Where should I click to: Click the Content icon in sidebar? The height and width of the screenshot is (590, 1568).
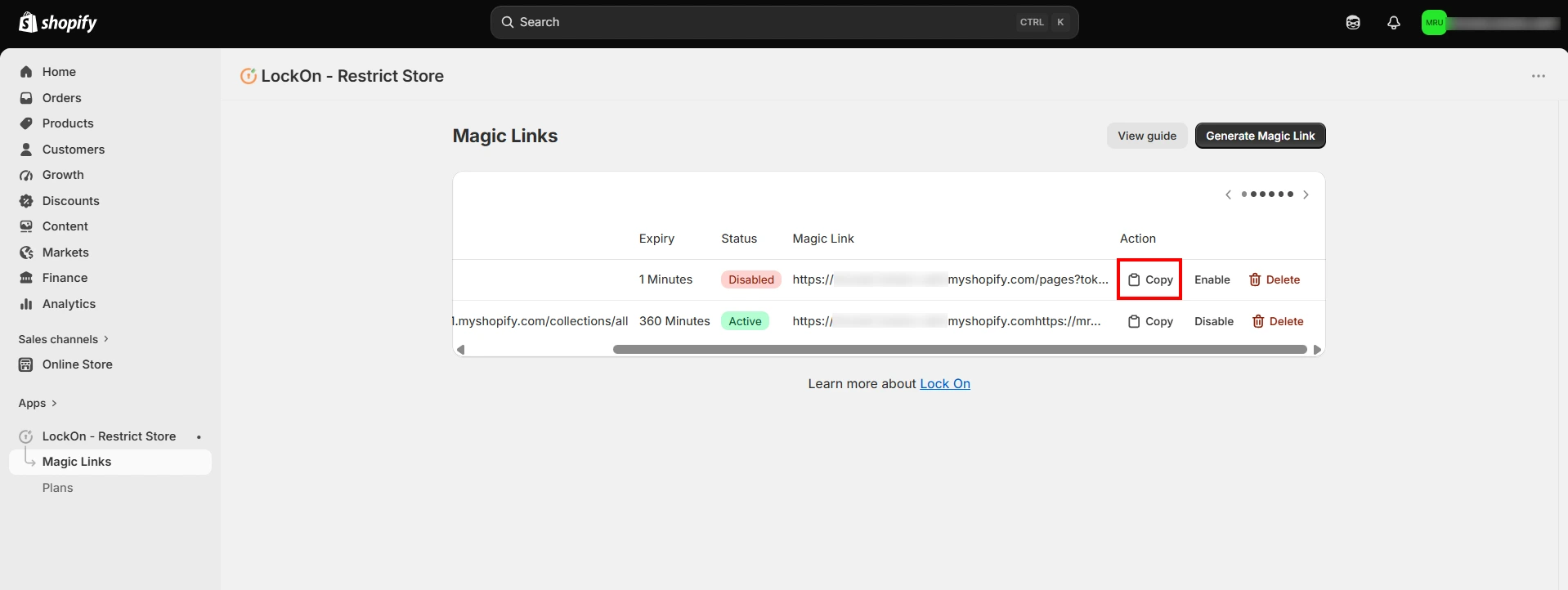click(x=26, y=226)
